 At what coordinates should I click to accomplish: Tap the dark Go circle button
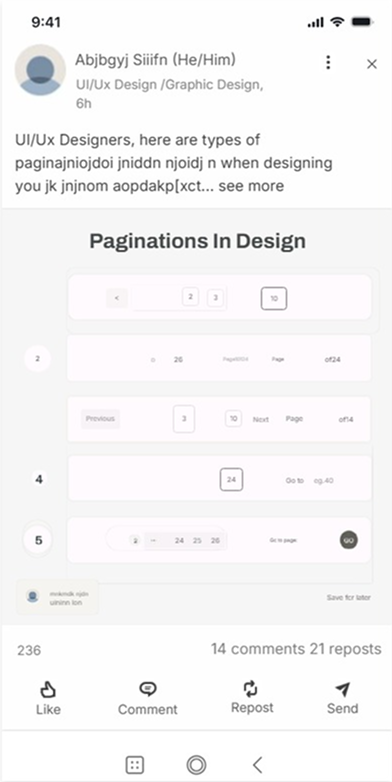pos(349,541)
